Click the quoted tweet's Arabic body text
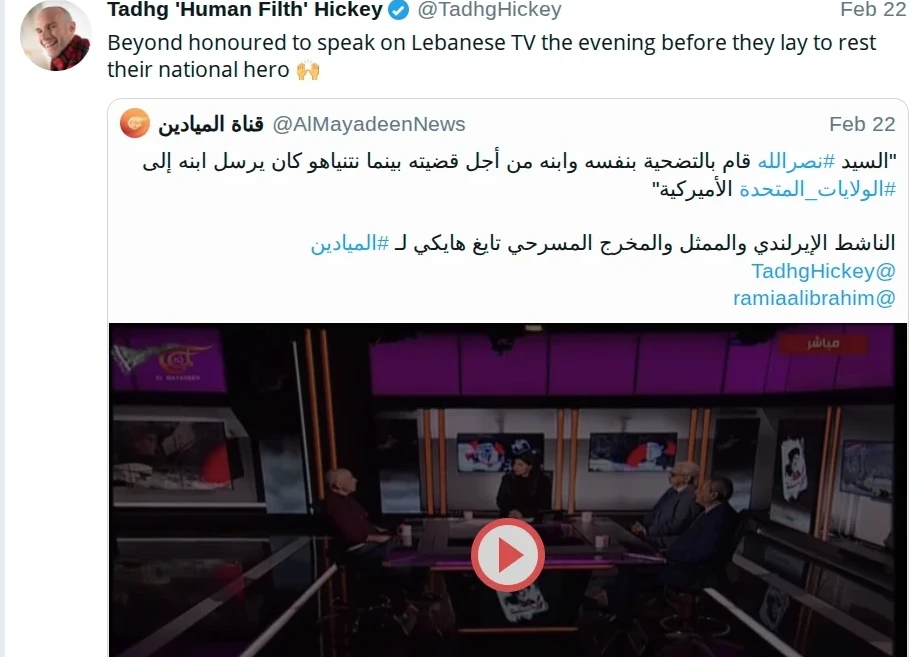Viewport: 923px width, 657px height. click(x=519, y=175)
